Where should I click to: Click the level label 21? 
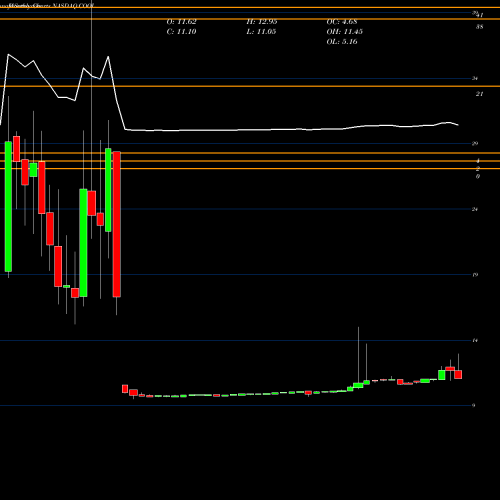click(x=479, y=94)
